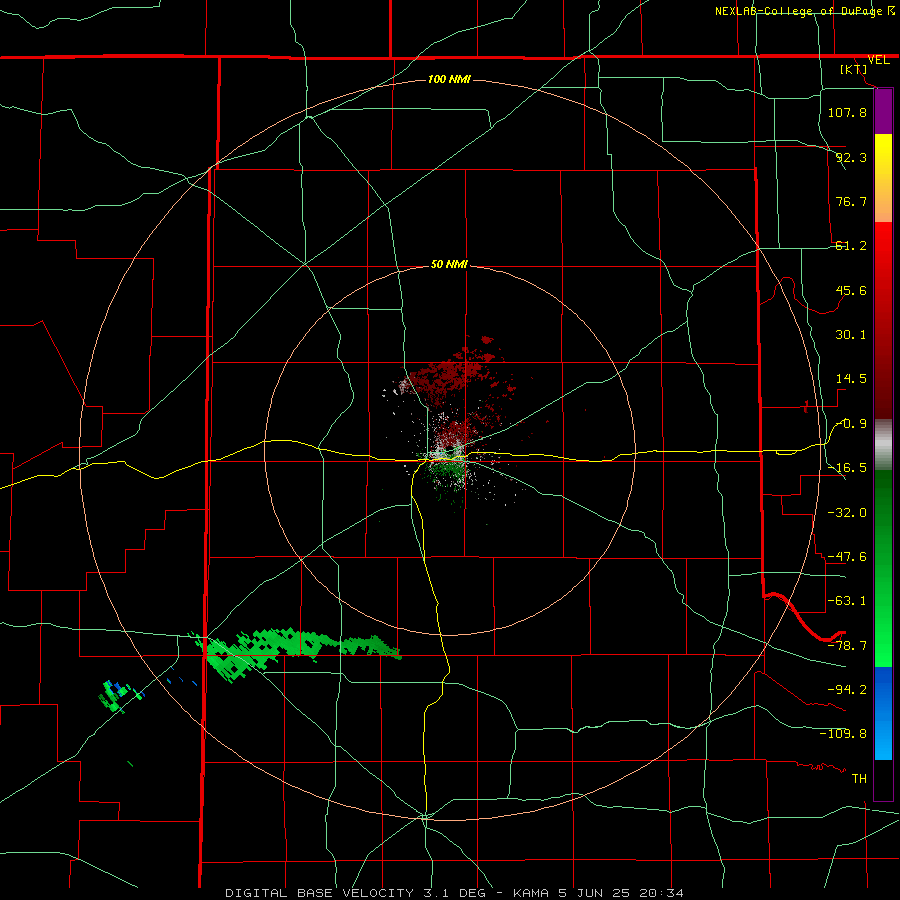Click the Digital Base Velocity KAMA caption
This screenshot has height=900, width=900.
click(x=454, y=893)
